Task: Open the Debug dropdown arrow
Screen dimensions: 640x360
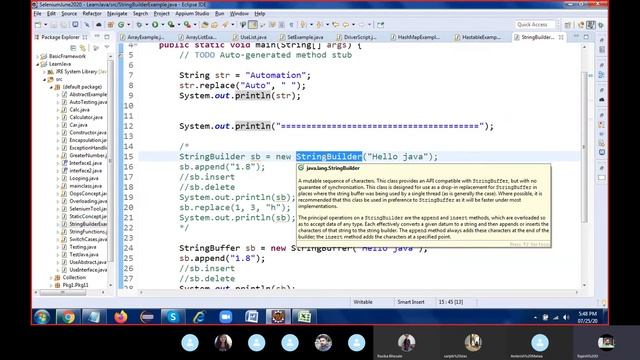Action: pyautogui.click(x=146, y=25)
